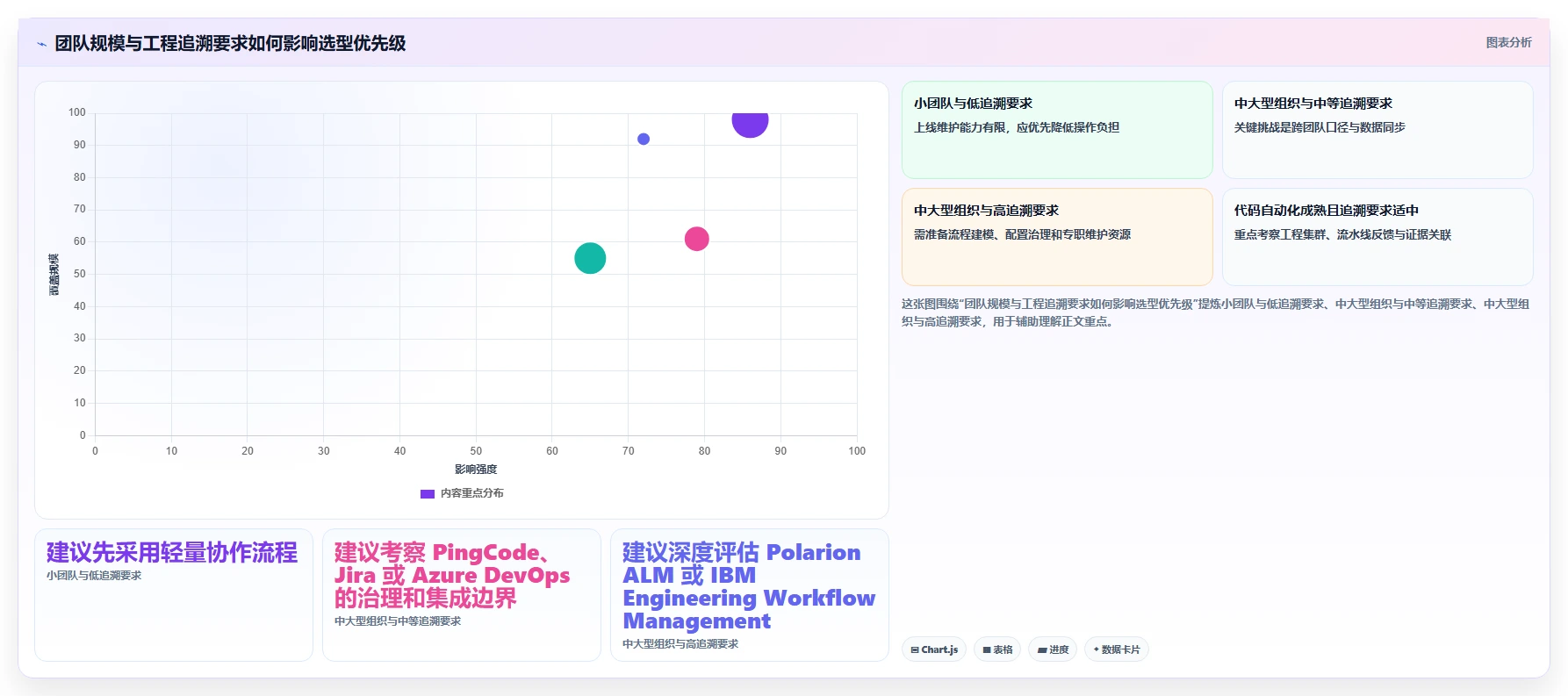The image size is (1568, 696).
Task: Click the 图表分析 label in header
Action: [1508, 42]
